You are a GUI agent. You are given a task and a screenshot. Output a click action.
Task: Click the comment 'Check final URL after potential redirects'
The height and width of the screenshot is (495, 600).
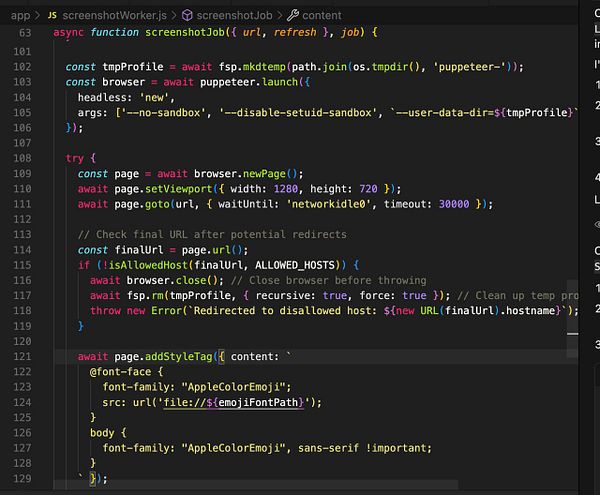point(212,234)
